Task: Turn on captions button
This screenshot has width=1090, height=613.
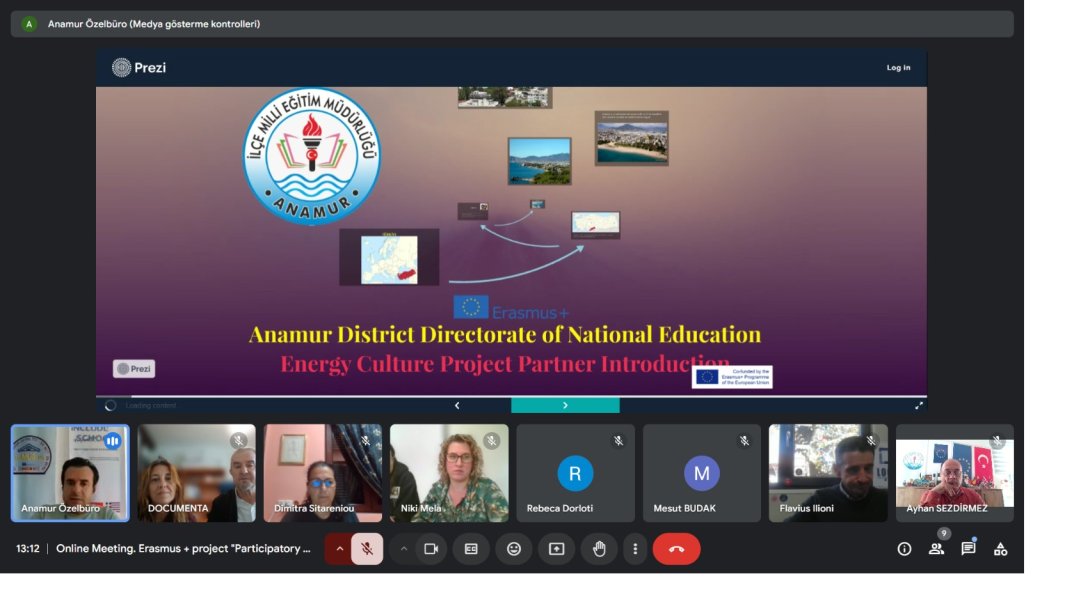Action: pos(471,549)
